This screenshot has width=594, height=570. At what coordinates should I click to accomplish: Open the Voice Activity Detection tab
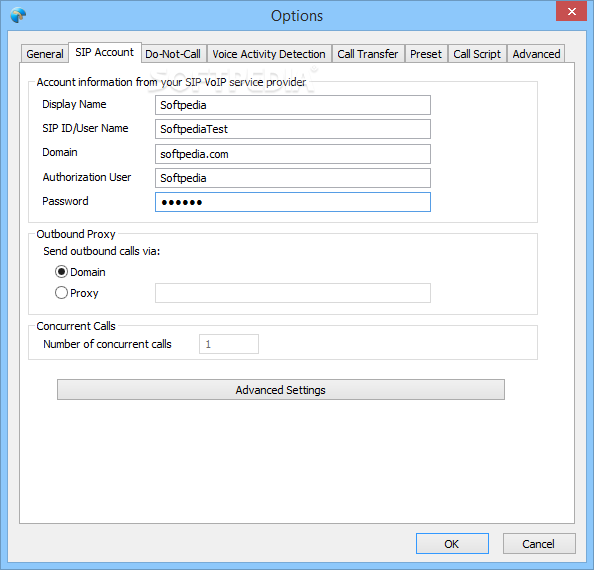(269, 54)
